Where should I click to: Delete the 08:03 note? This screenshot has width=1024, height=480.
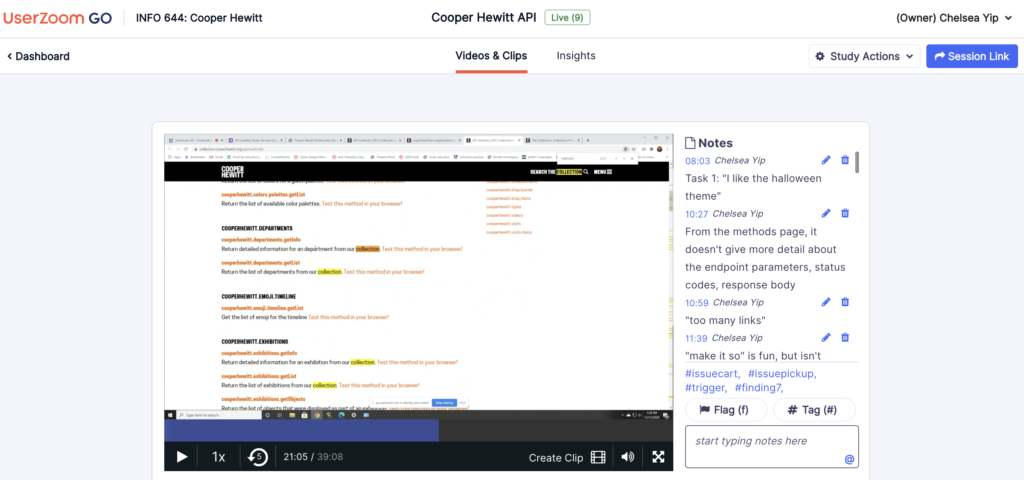845,160
